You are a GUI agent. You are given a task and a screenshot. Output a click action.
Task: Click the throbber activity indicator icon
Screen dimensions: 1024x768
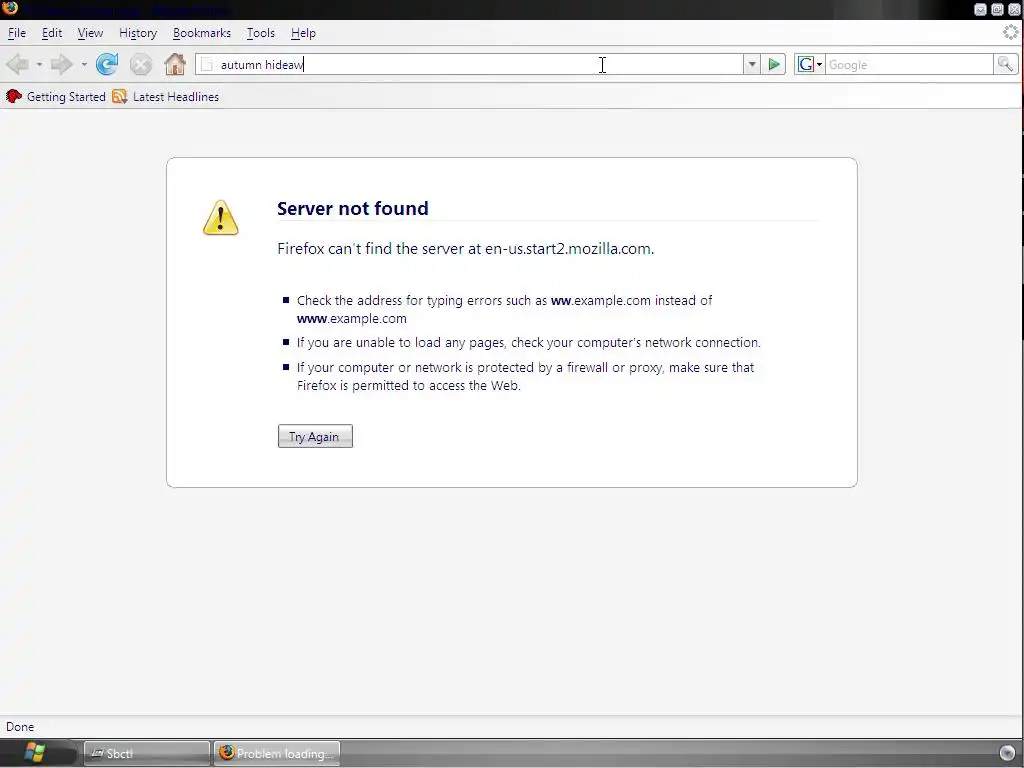[1011, 32]
